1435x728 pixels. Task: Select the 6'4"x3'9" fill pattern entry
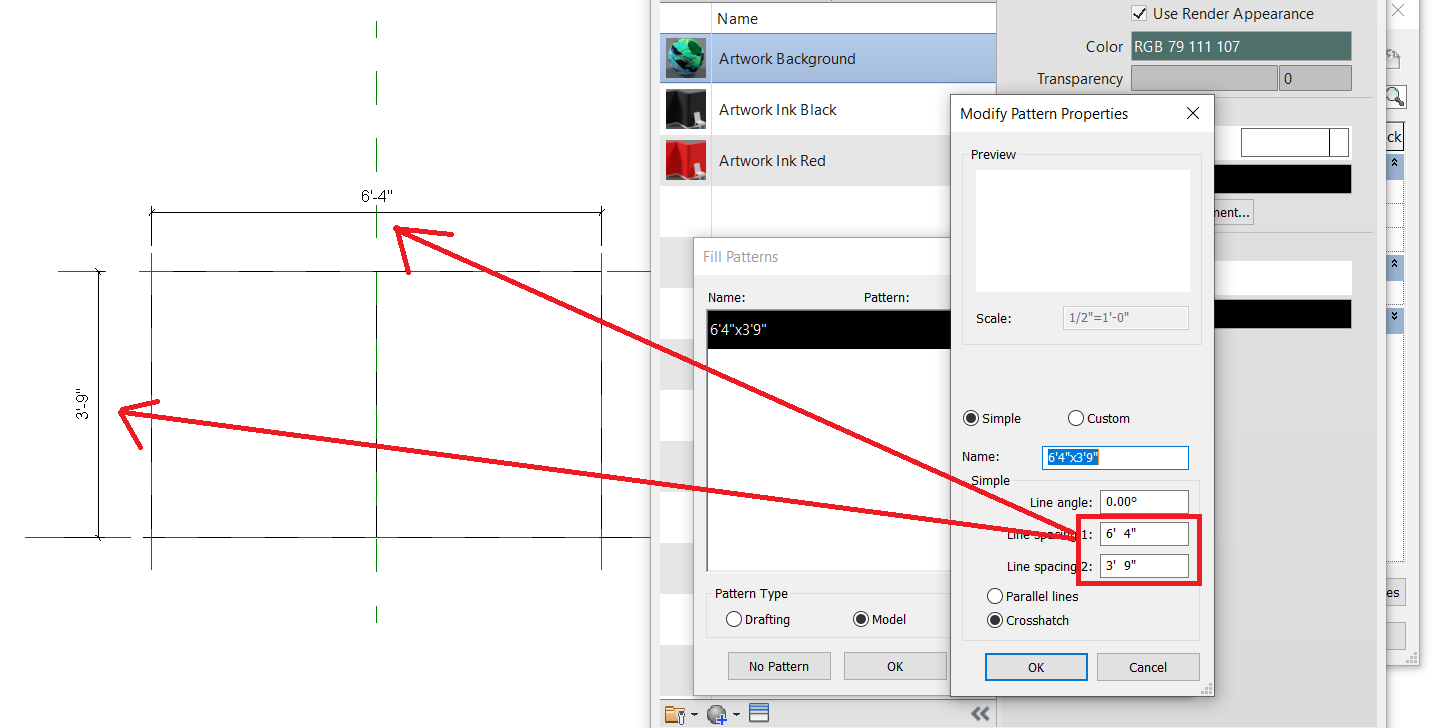point(828,329)
